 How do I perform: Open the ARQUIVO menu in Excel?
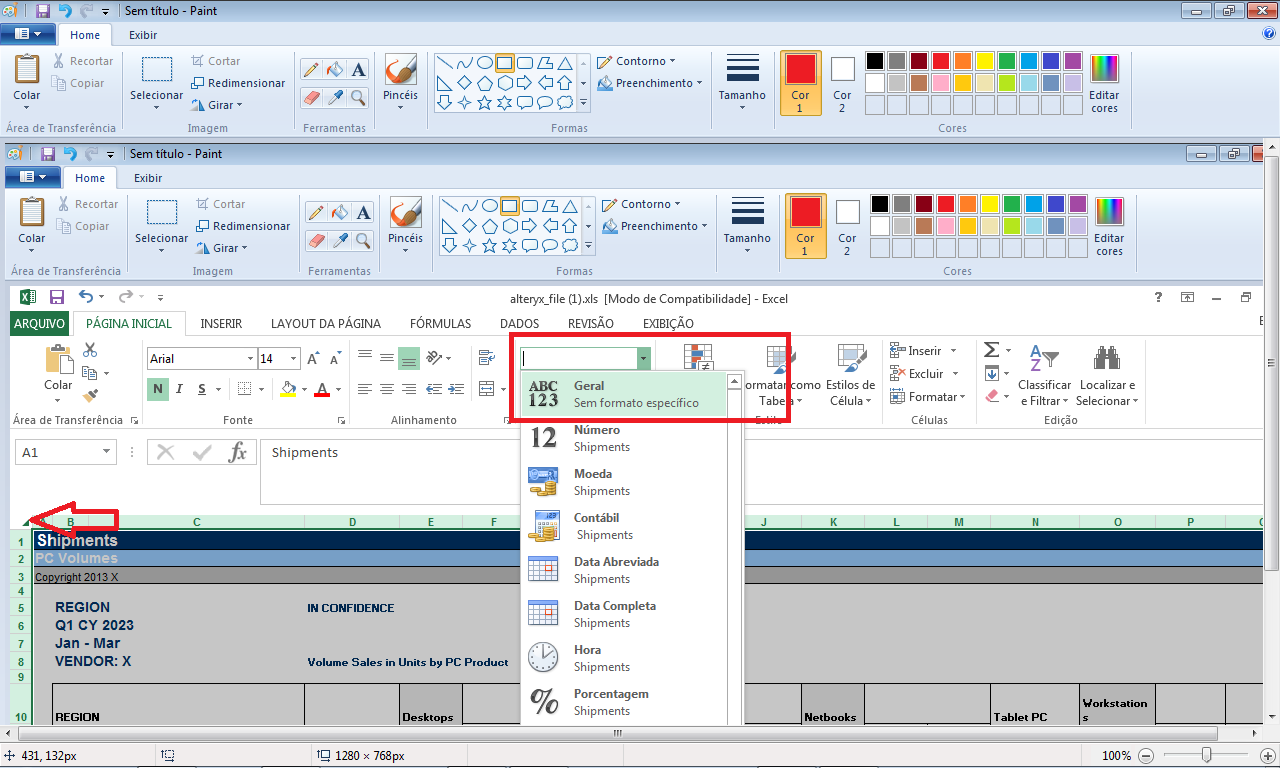click(40, 323)
